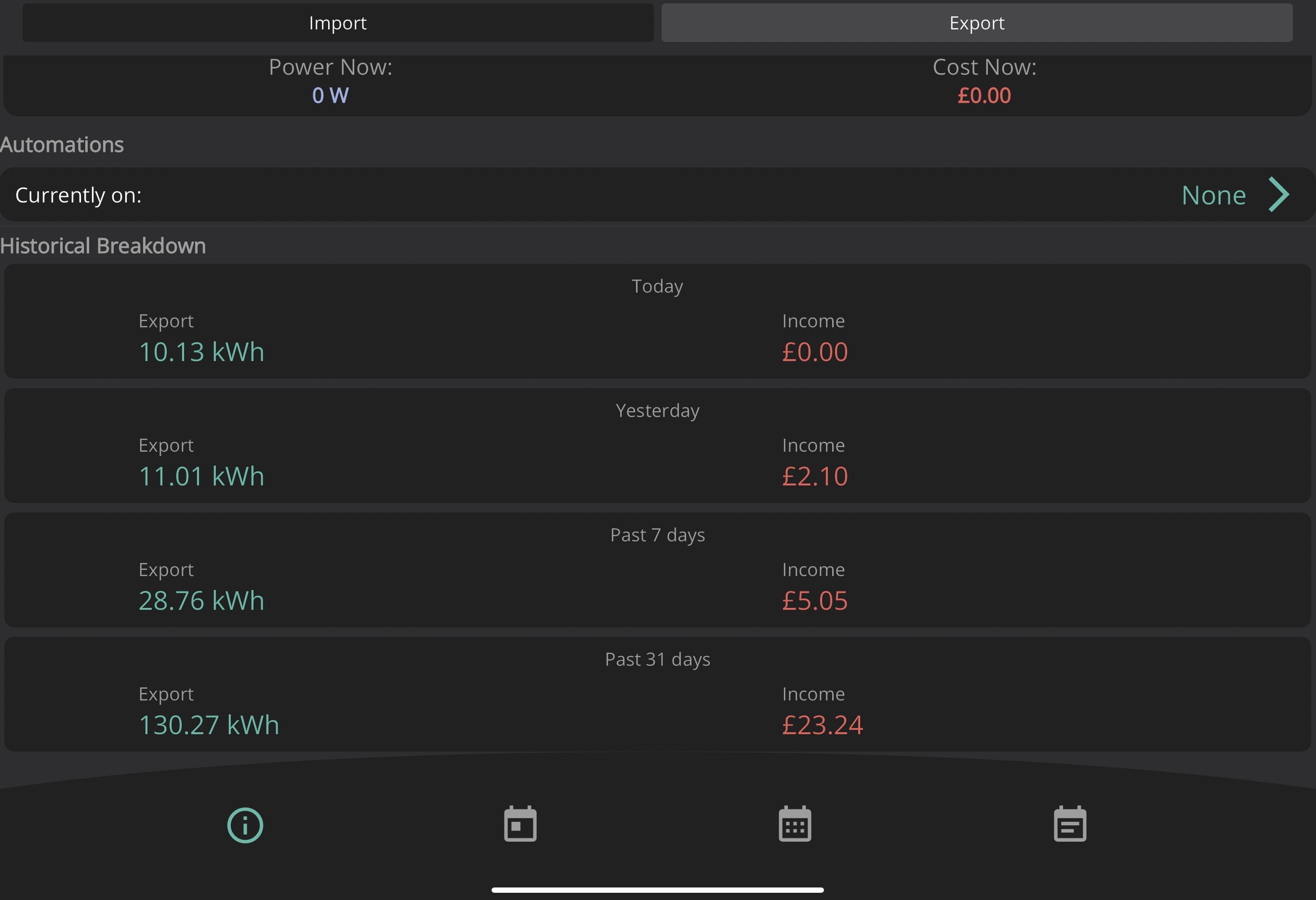Open the Past 7 days card
The image size is (1316, 900).
coord(658,570)
